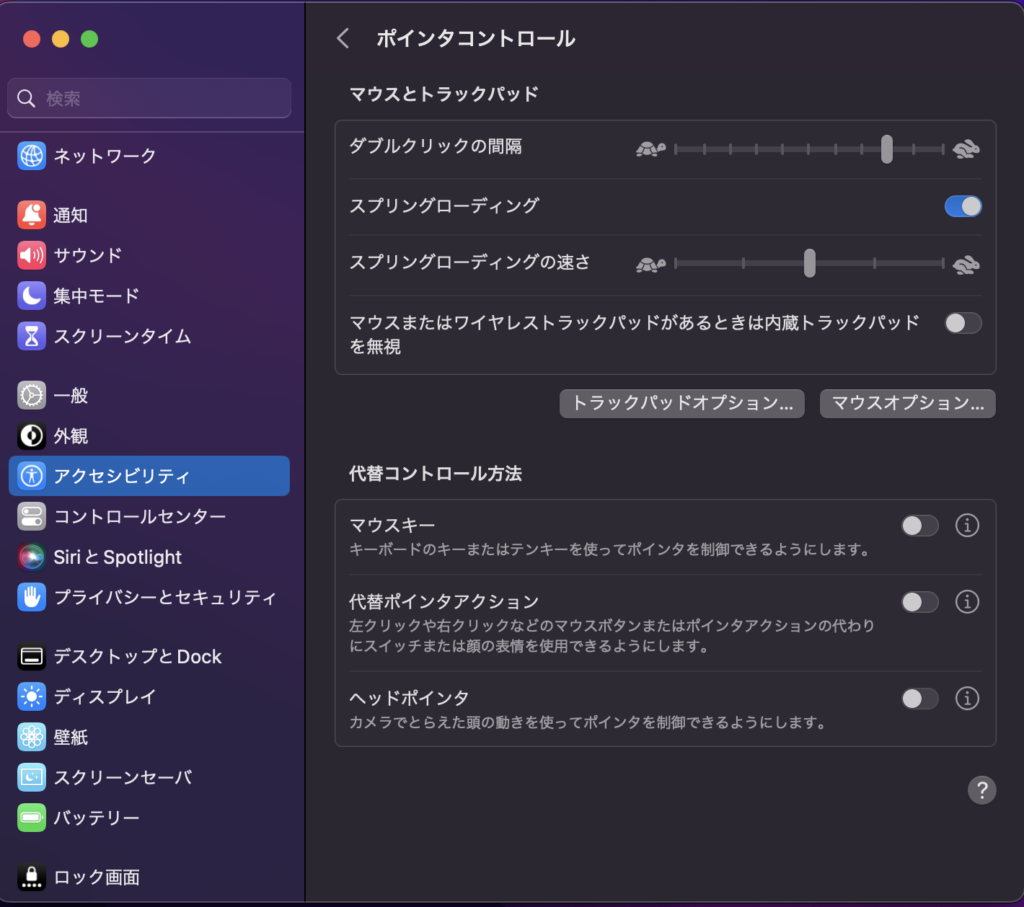Click the Network globe icon
Image resolution: width=1024 pixels, height=907 pixels.
pyautogui.click(x=31, y=156)
